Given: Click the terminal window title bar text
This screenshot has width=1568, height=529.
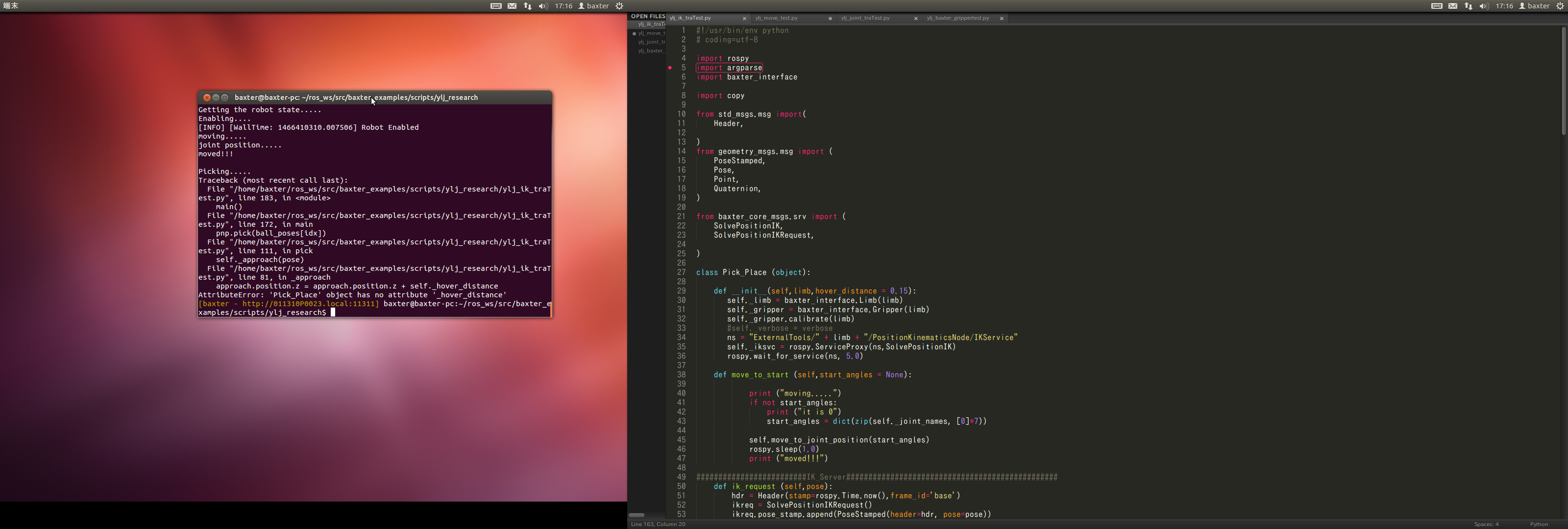Looking at the screenshot, I should [356, 97].
